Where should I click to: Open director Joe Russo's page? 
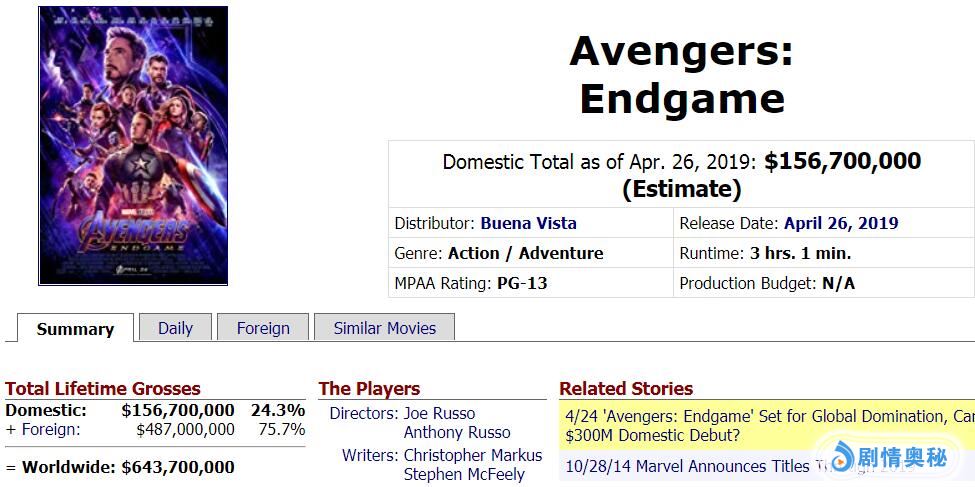[x=439, y=413]
